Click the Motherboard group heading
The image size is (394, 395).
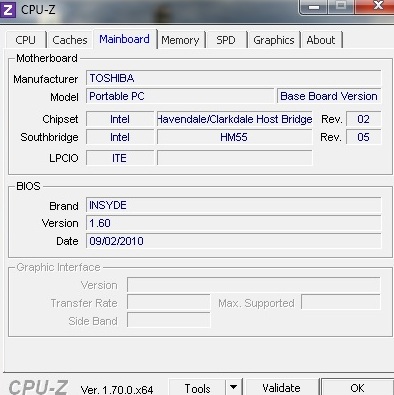47,58
